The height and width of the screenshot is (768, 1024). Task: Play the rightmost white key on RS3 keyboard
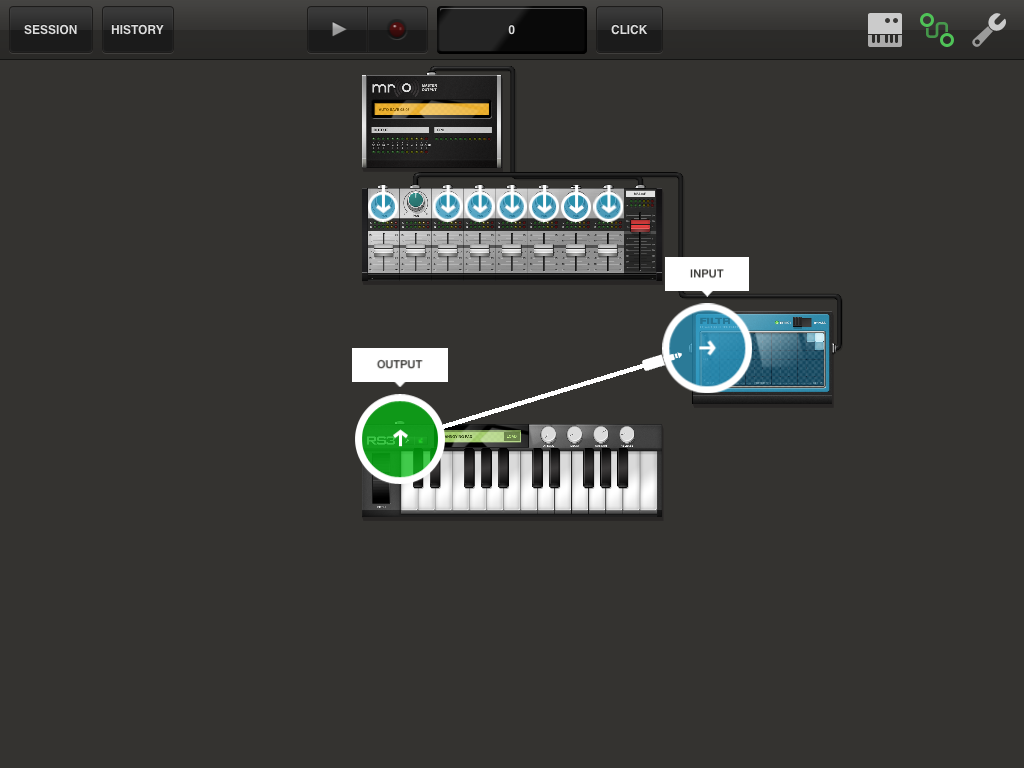[x=648, y=480]
